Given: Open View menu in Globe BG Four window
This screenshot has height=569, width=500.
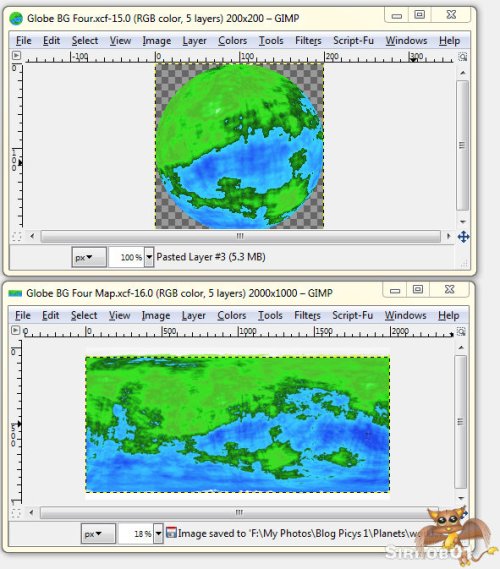Looking at the screenshot, I should 120,41.
